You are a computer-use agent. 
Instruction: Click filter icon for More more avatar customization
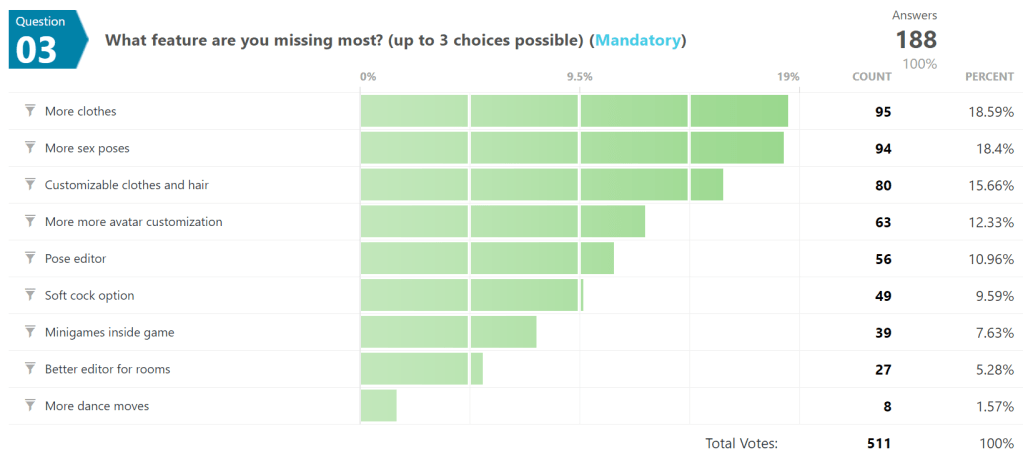coord(30,221)
